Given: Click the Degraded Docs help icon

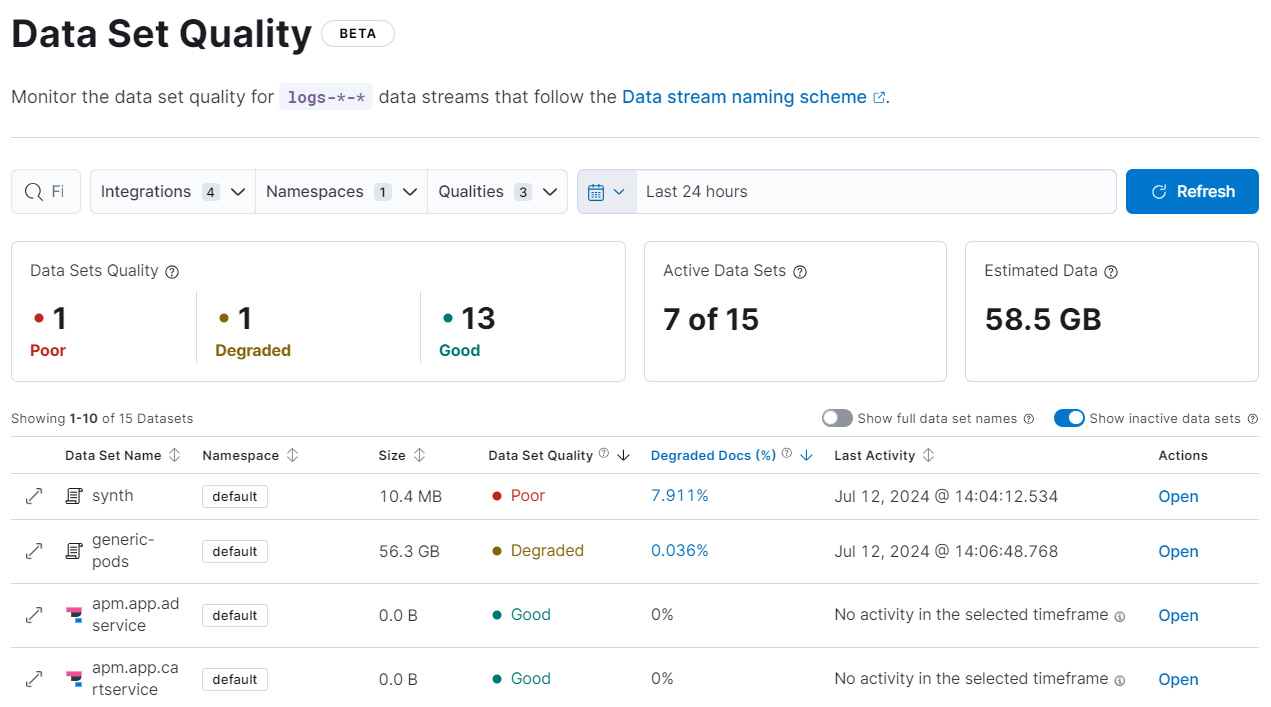Looking at the screenshot, I should [786, 455].
